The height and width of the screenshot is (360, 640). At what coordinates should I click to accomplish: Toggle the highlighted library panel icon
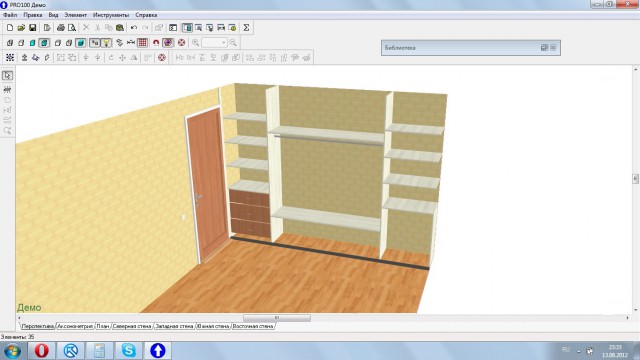pos(187,28)
